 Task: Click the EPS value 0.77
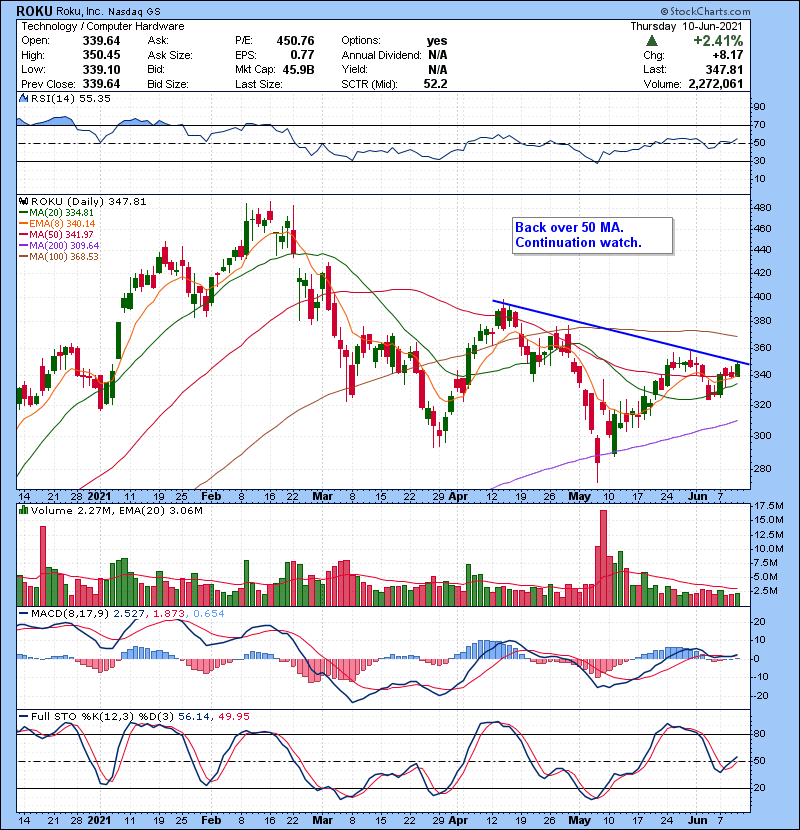tap(302, 55)
